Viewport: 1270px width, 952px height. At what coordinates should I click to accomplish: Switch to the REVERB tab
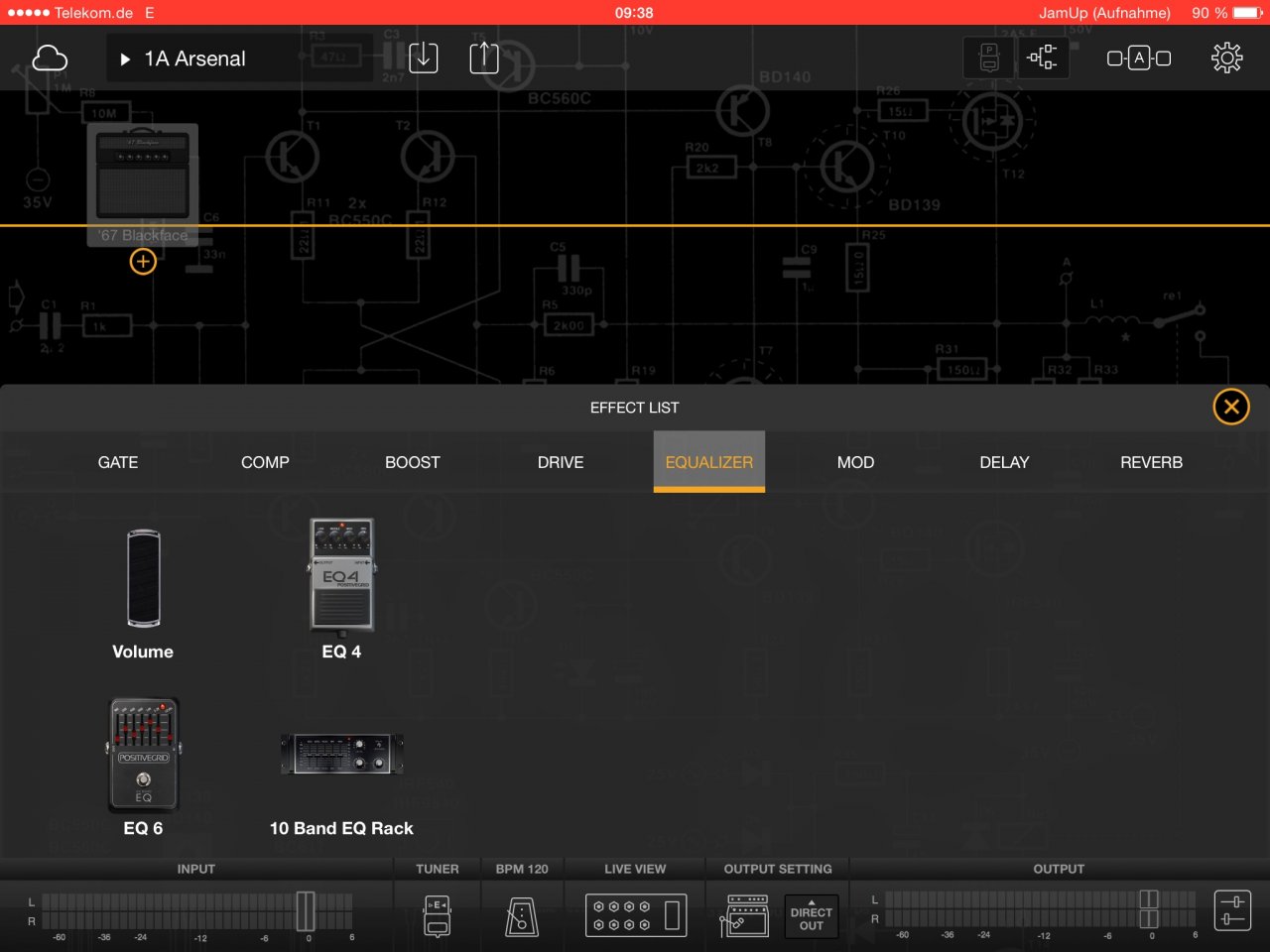tap(1151, 462)
